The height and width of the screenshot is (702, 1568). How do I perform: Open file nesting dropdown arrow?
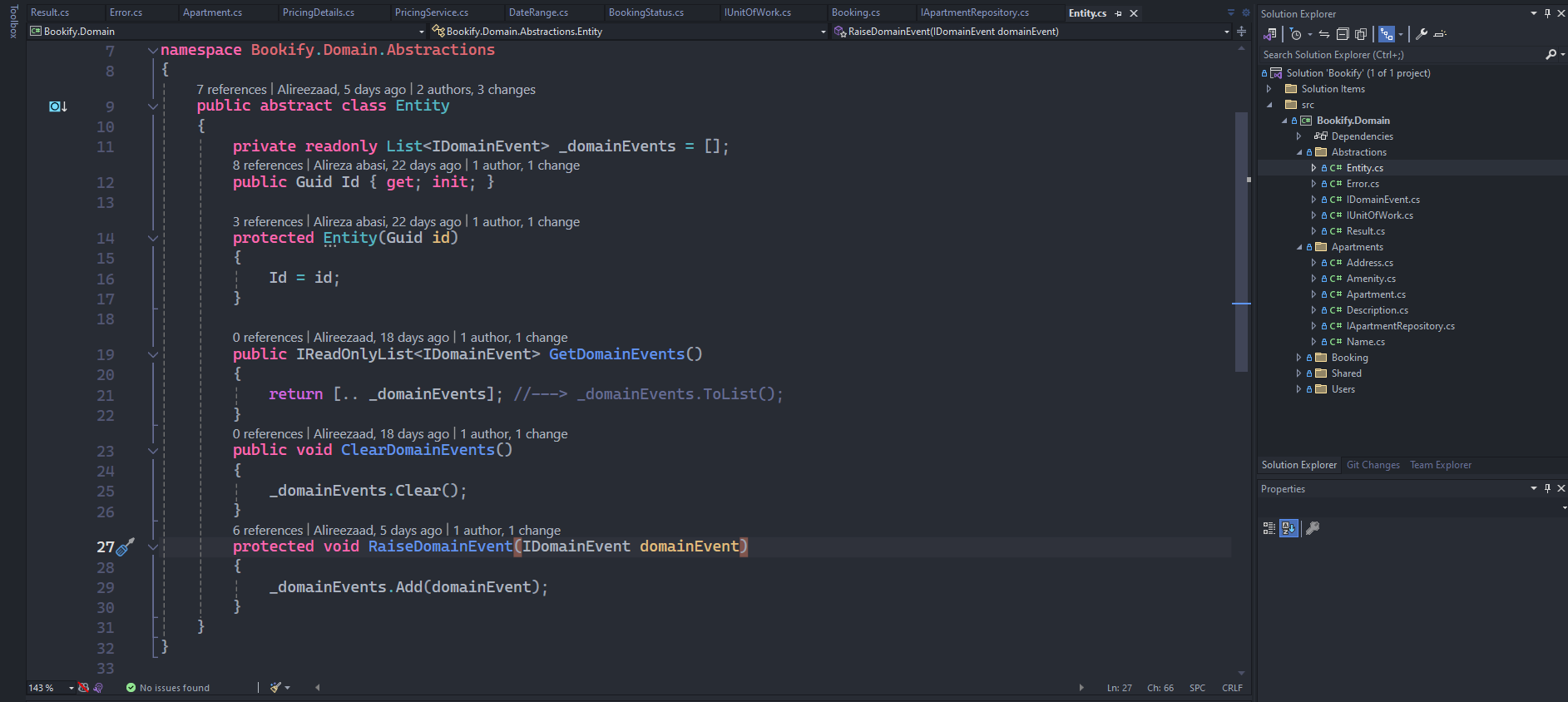click(x=1401, y=34)
